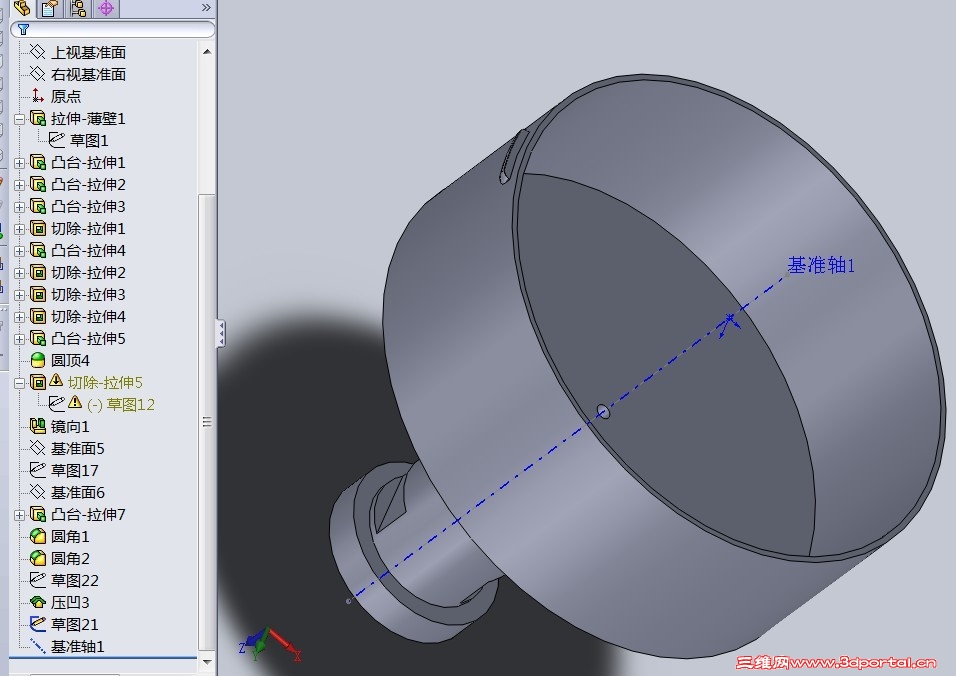Select the 草图22 sketch icon
956x676 pixels.
pos(38,580)
